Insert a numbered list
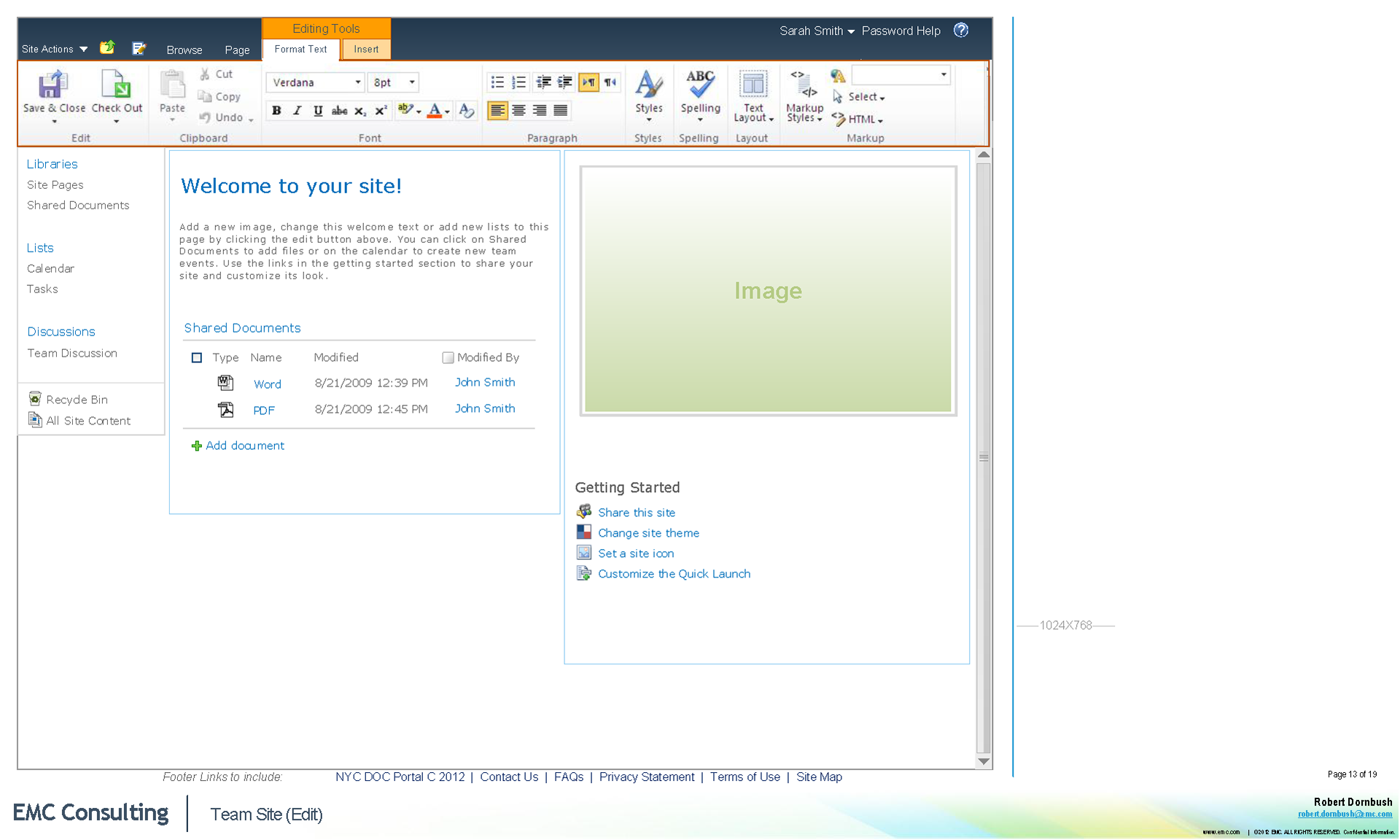This screenshot has width=1400, height=840. coord(518,82)
